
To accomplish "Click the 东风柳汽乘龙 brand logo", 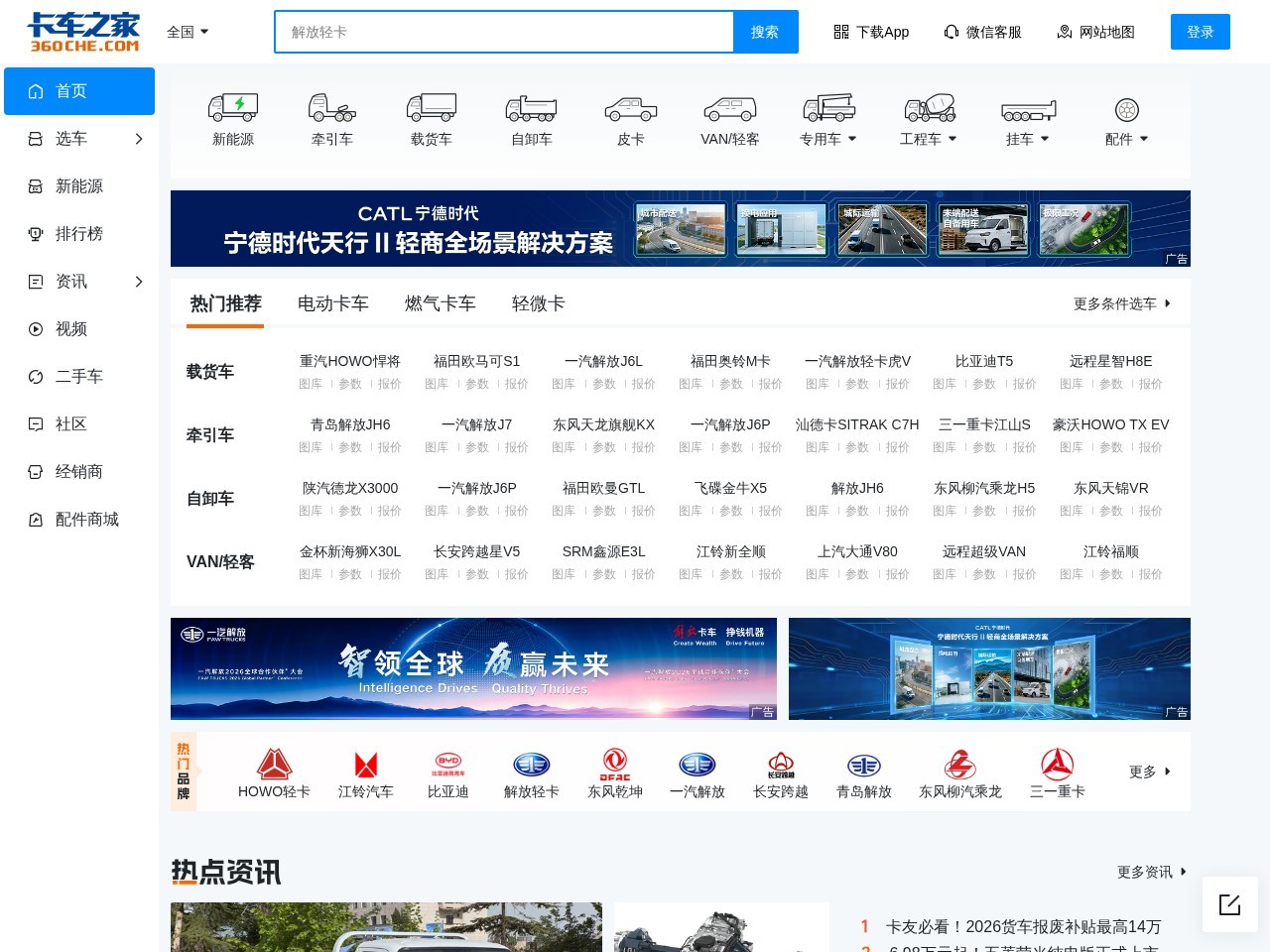I will coord(960,765).
